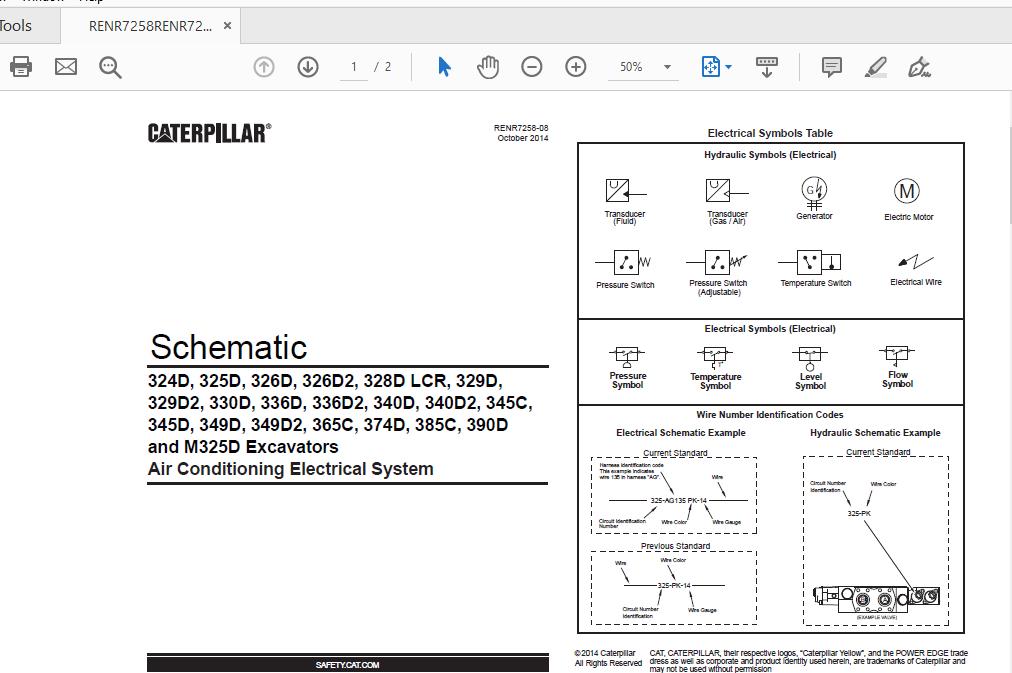This screenshot has height=673, width=1012.
Task: Open the scrolling mode keyboard icon
Action: coord(767,66)
